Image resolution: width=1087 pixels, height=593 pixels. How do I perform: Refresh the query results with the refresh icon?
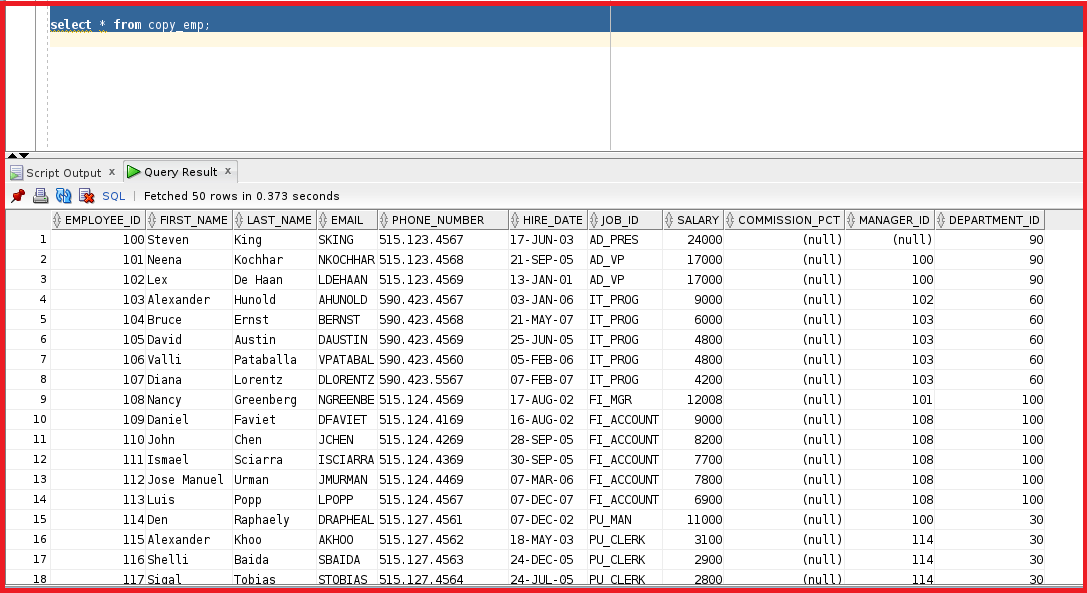(63, 196)
